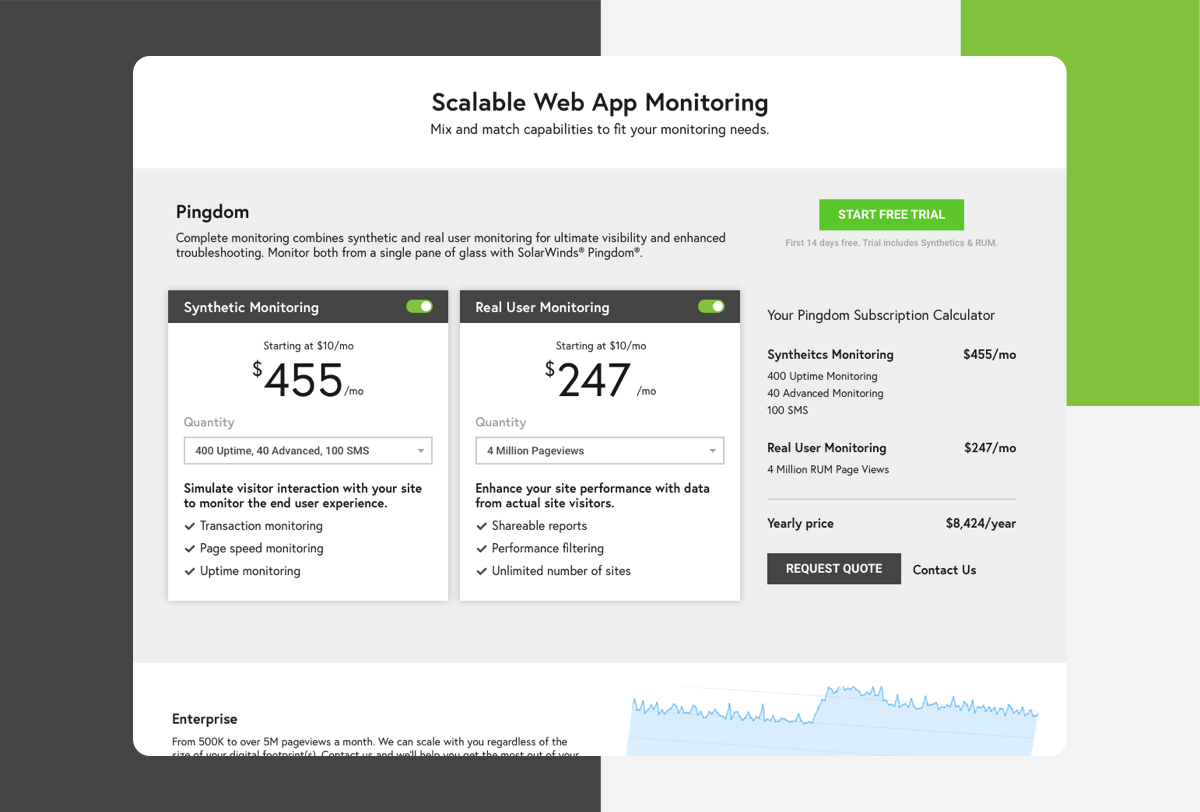Click the checkmark beside Performance filtering

(482, 549)
